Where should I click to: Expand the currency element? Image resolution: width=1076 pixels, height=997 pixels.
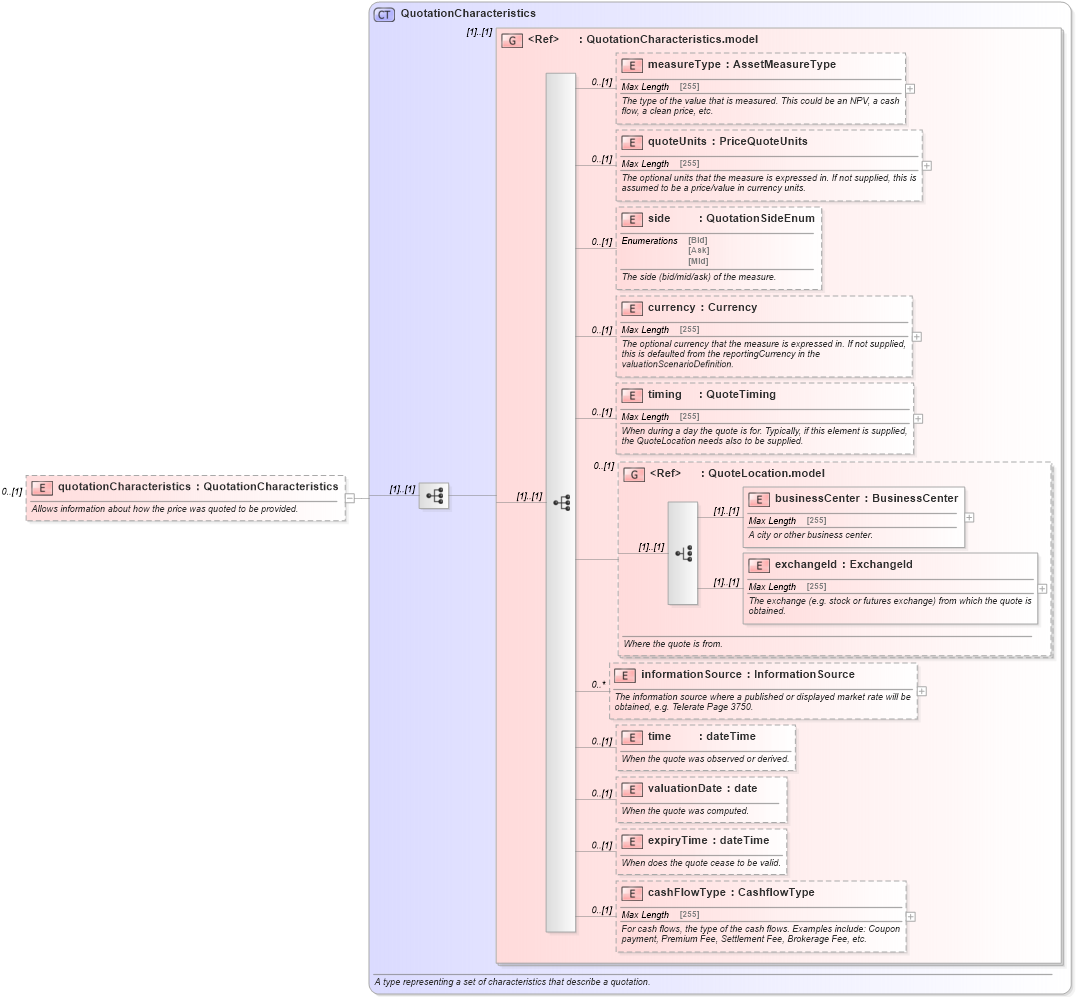click(917, 337)
